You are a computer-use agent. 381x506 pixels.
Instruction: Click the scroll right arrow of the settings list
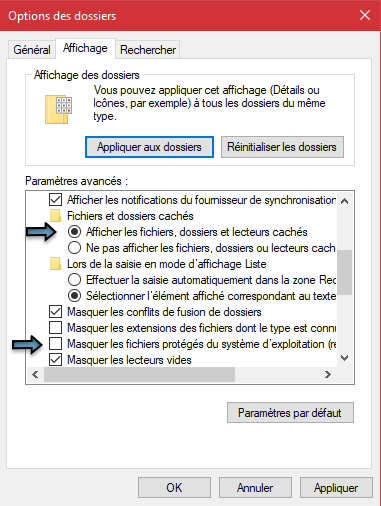tap(328, 374)
